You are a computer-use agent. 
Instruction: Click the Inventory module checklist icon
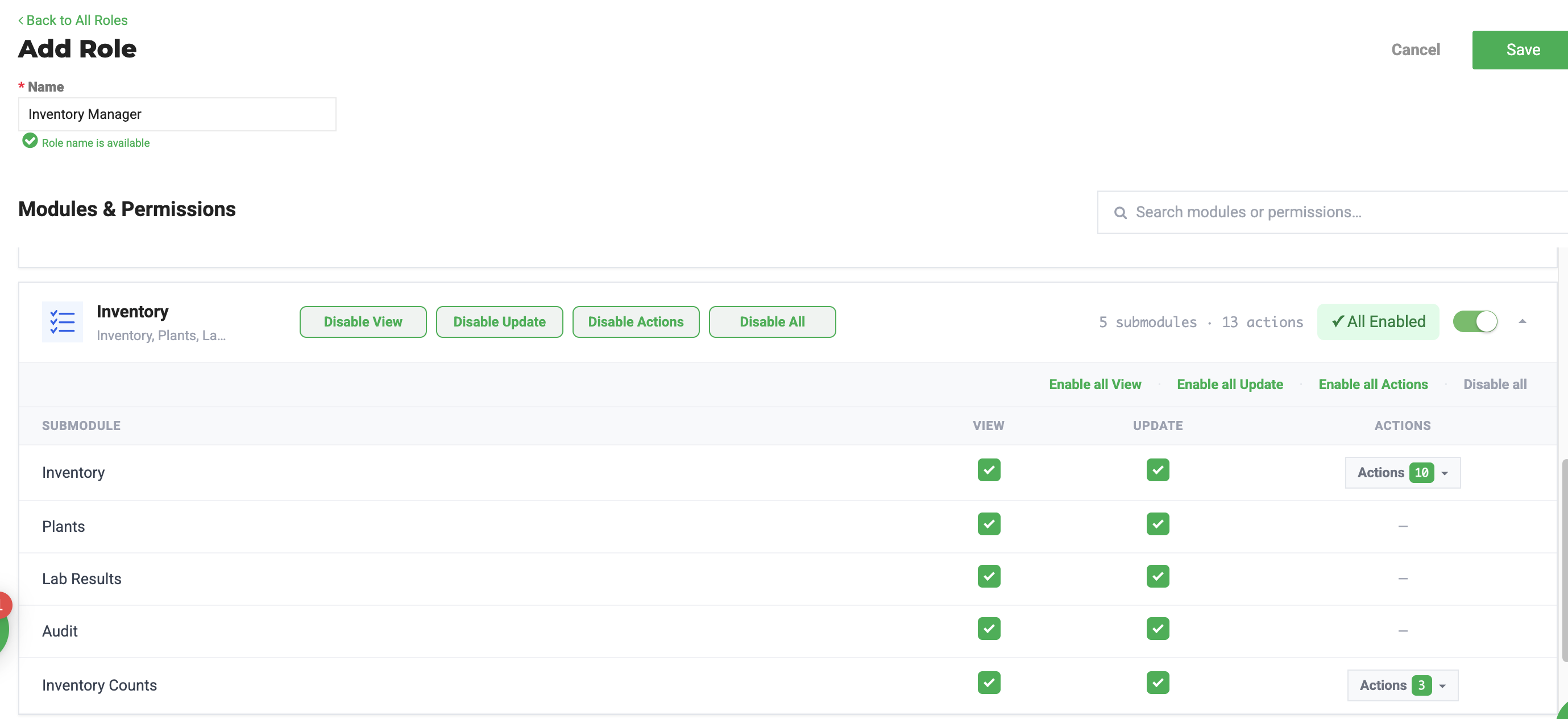pyautogui.click(x=62, y=321)
